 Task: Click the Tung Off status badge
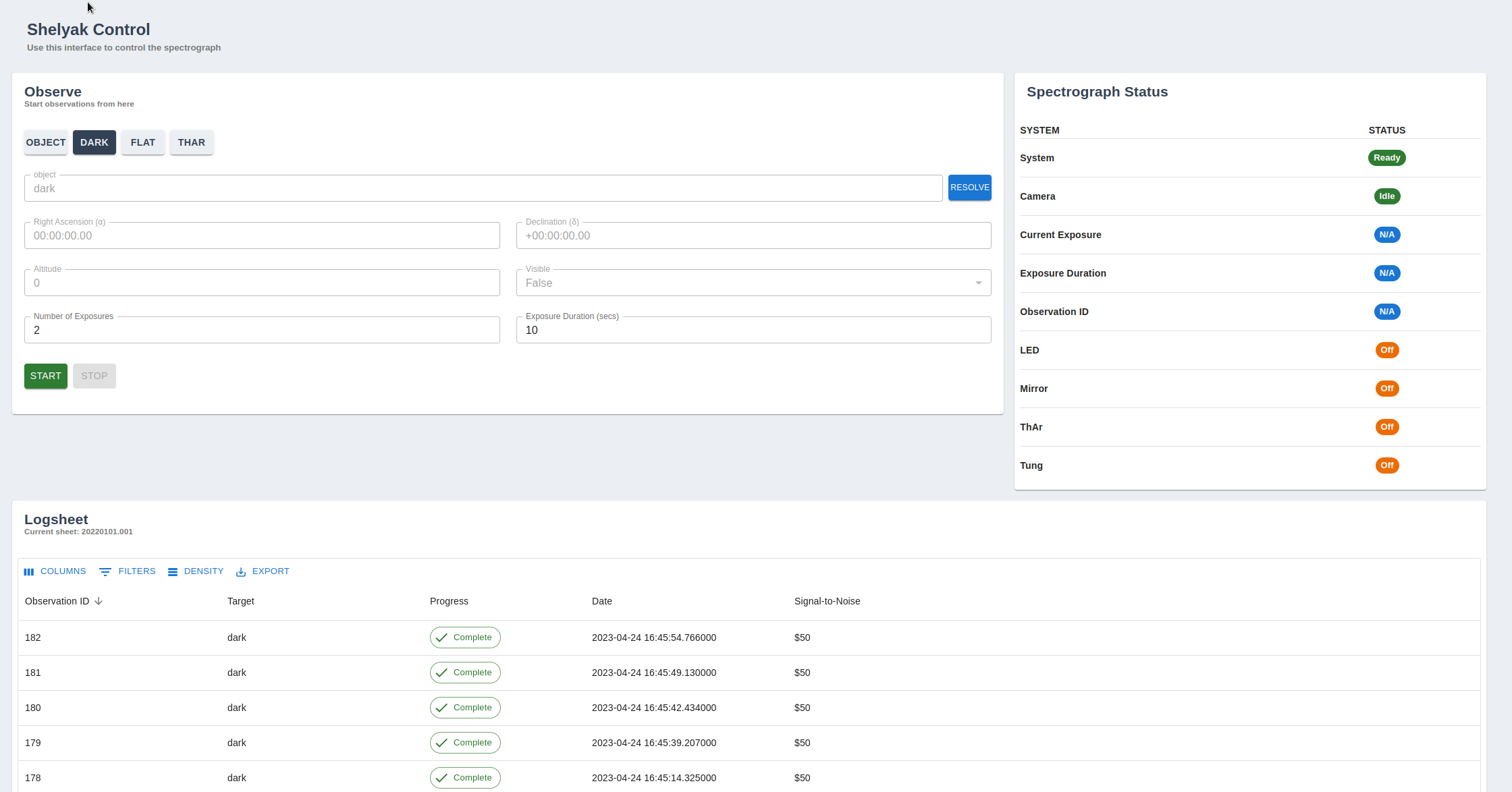click(x=1387, y=465)
